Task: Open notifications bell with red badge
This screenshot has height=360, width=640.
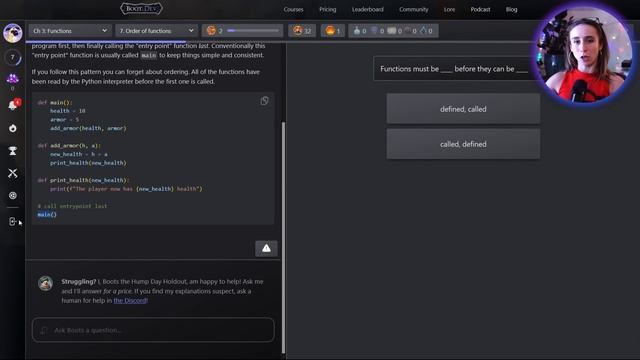Action: [x=13, y=105]
